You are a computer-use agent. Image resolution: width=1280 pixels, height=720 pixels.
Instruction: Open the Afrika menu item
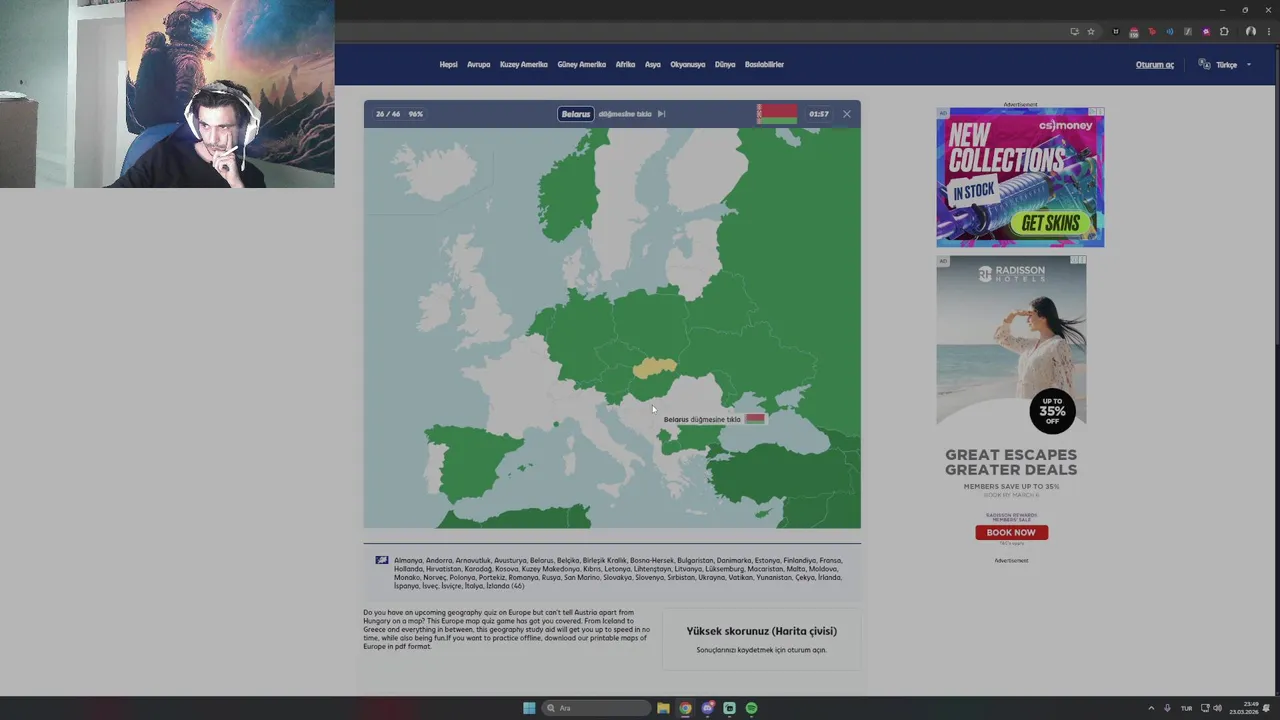coord(625,64)
